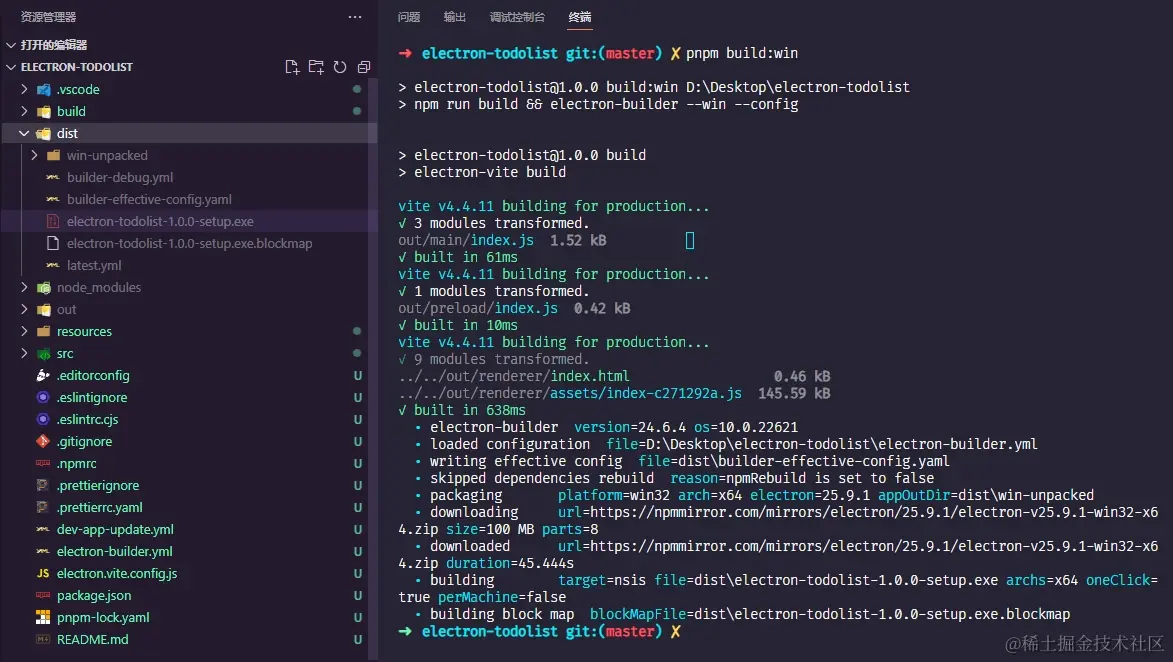Click the setup.exe file icon in dist
Image resolution: width=1173 pixels, height=662 pixels.
click(x=53, y=221)
